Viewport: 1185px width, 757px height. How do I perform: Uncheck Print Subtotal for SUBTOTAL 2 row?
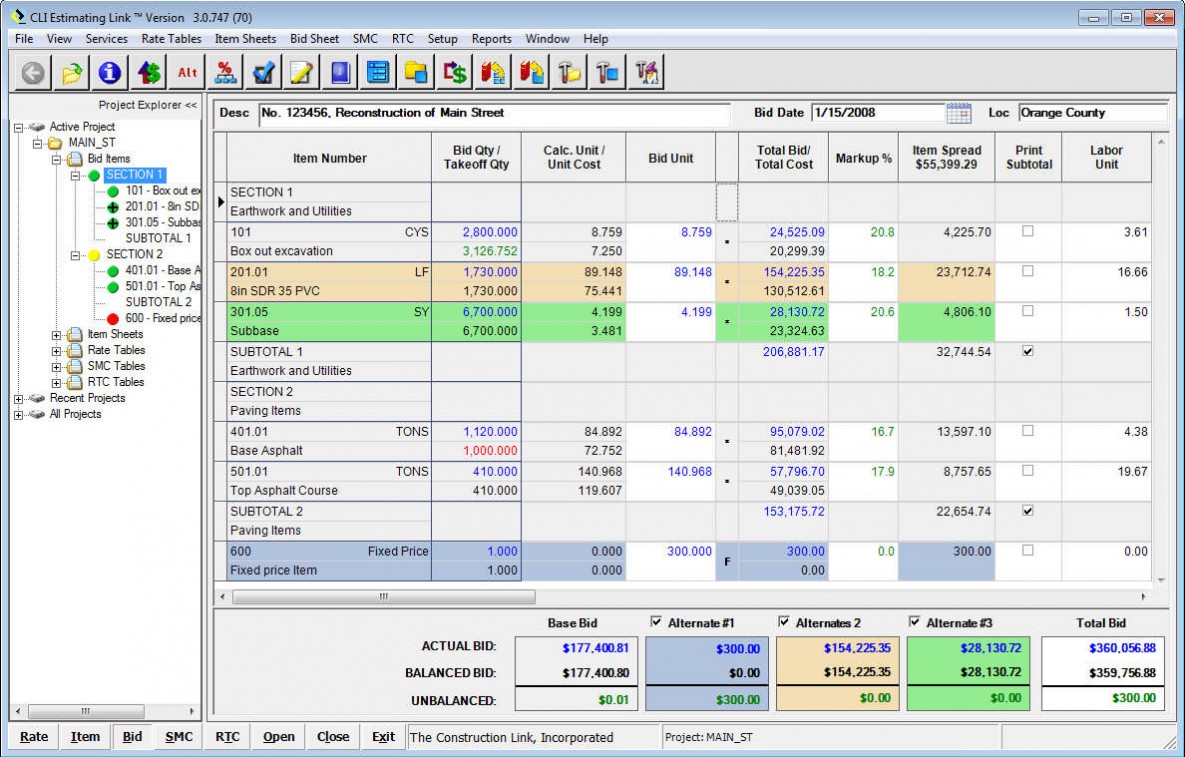[1028, 510]
